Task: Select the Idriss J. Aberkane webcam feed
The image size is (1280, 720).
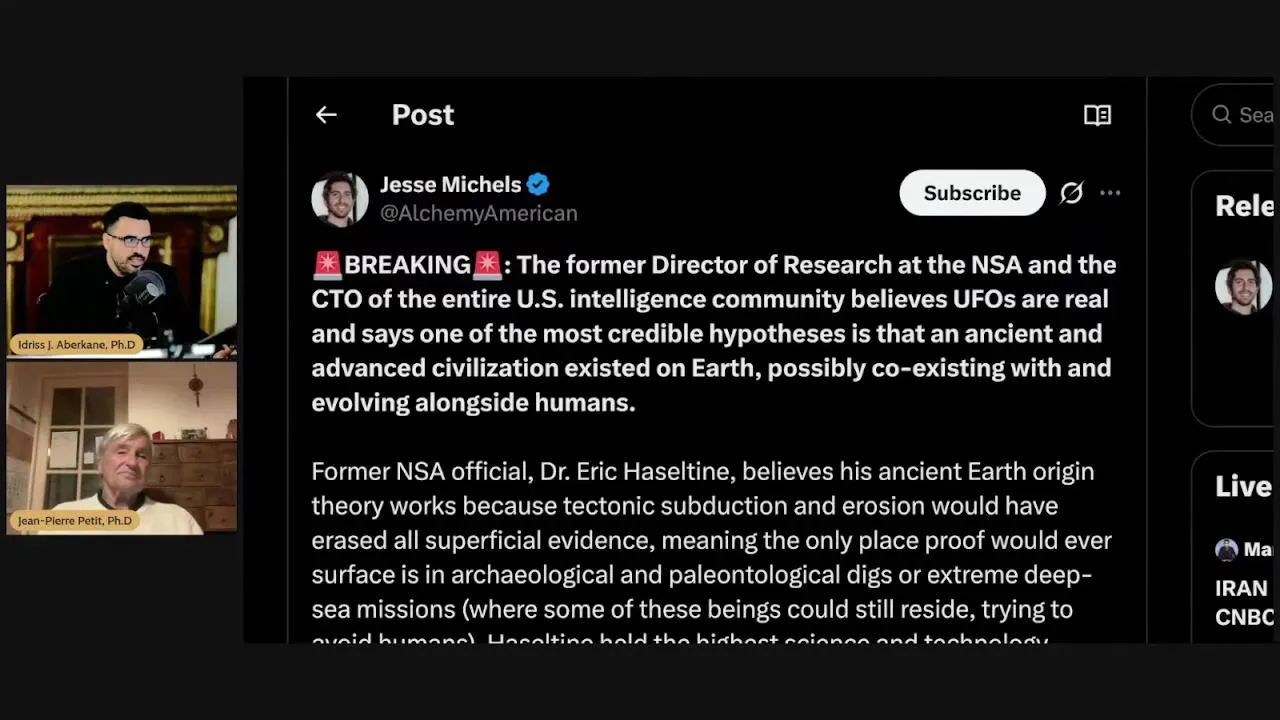Action: click(x=121, y=262)
